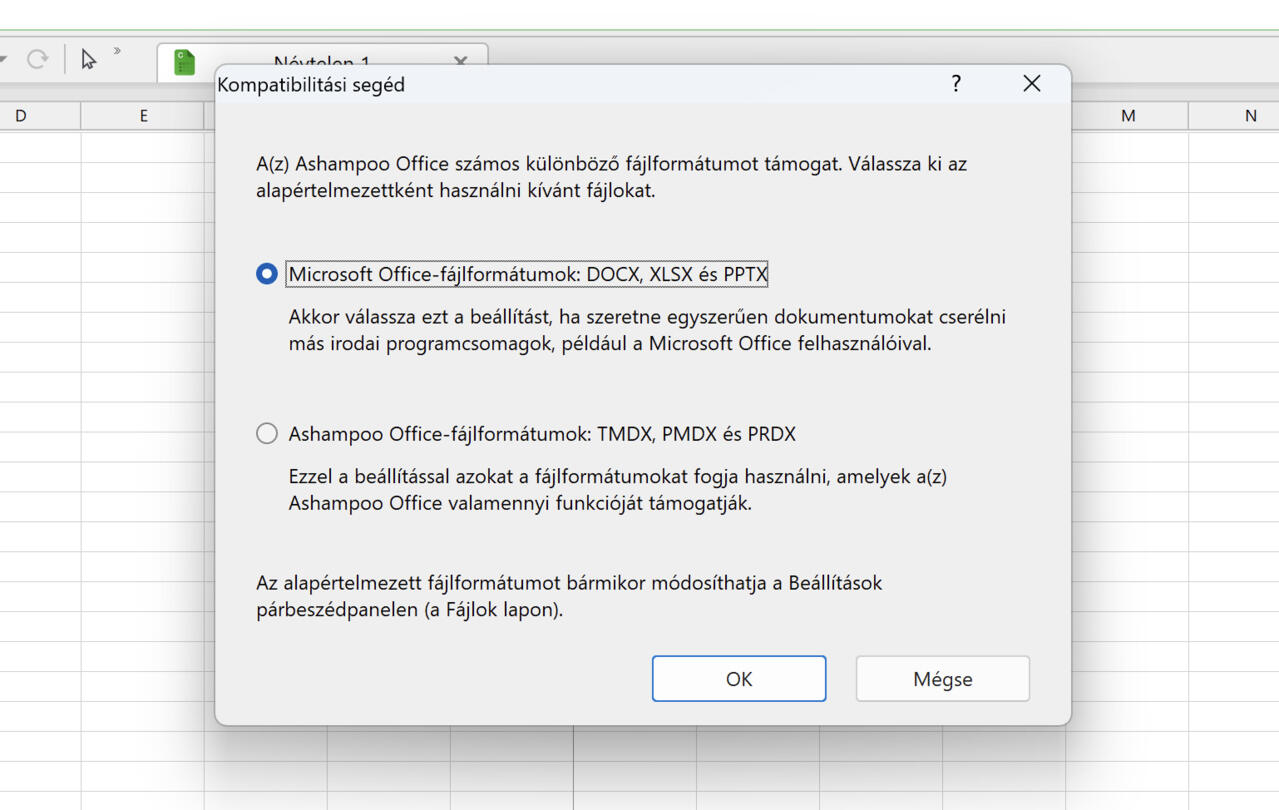Click the redo arrow icon in toolbar
The image size is (1279, 810).
point(38,59)
